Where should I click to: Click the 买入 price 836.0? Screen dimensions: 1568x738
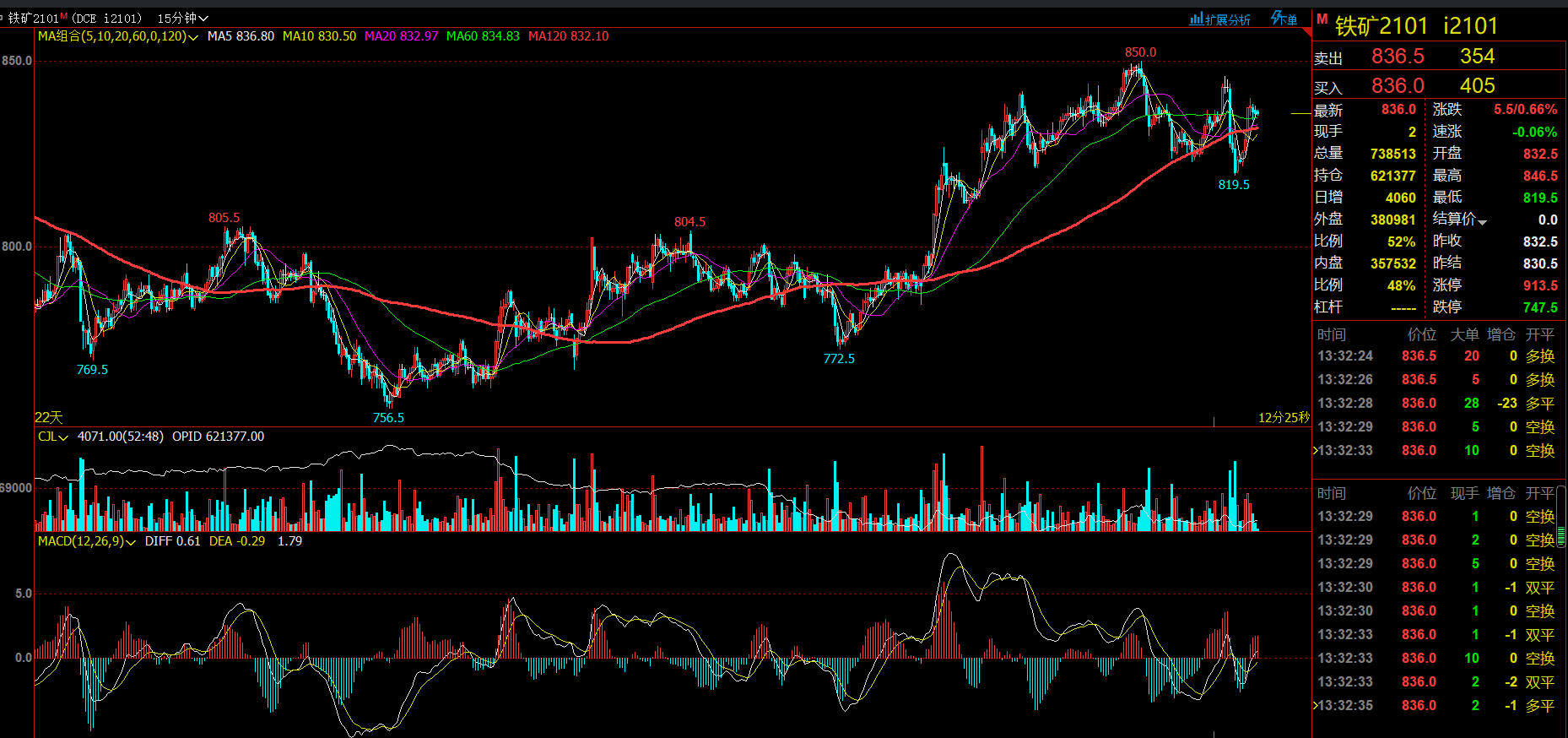1398,86
